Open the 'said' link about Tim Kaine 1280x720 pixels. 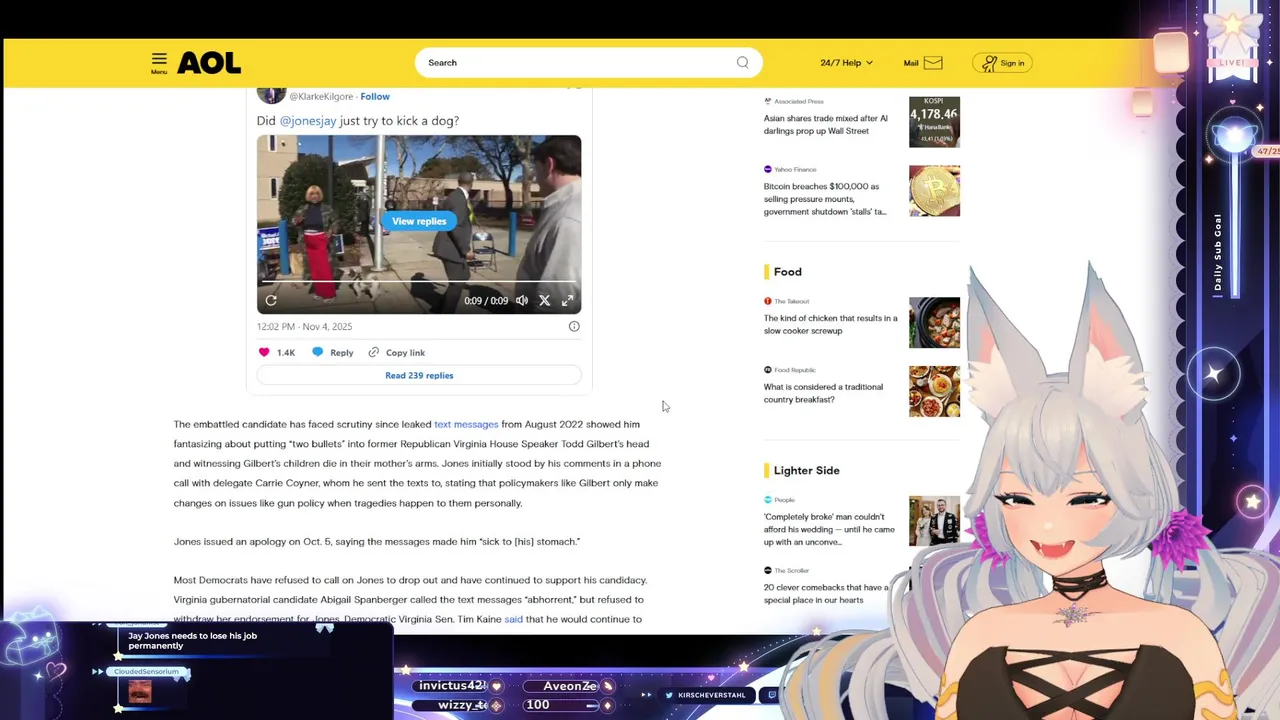513,619
